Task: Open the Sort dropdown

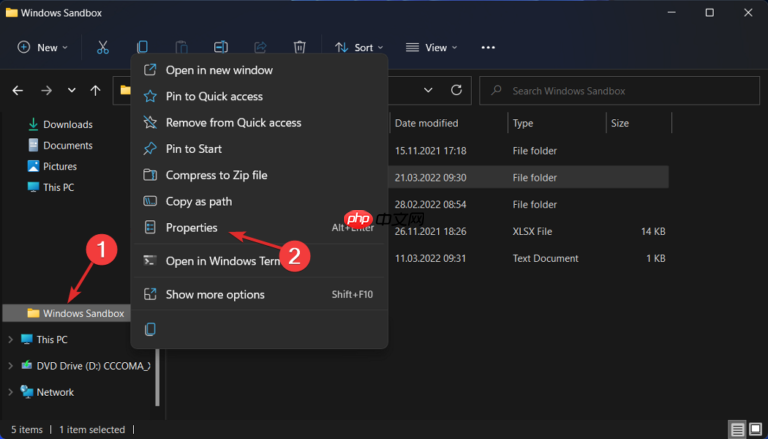Action: [x=355, y=47]
